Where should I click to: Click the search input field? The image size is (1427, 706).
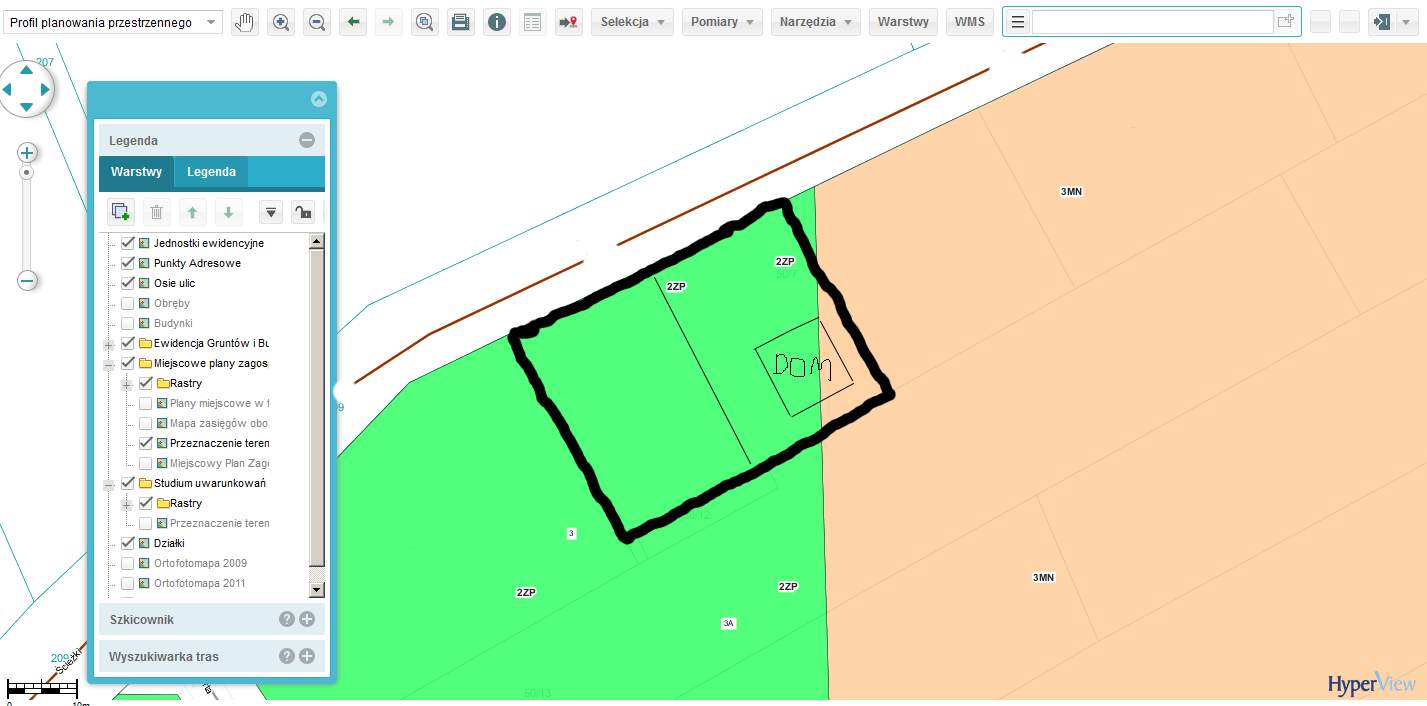coord(1153,22)
